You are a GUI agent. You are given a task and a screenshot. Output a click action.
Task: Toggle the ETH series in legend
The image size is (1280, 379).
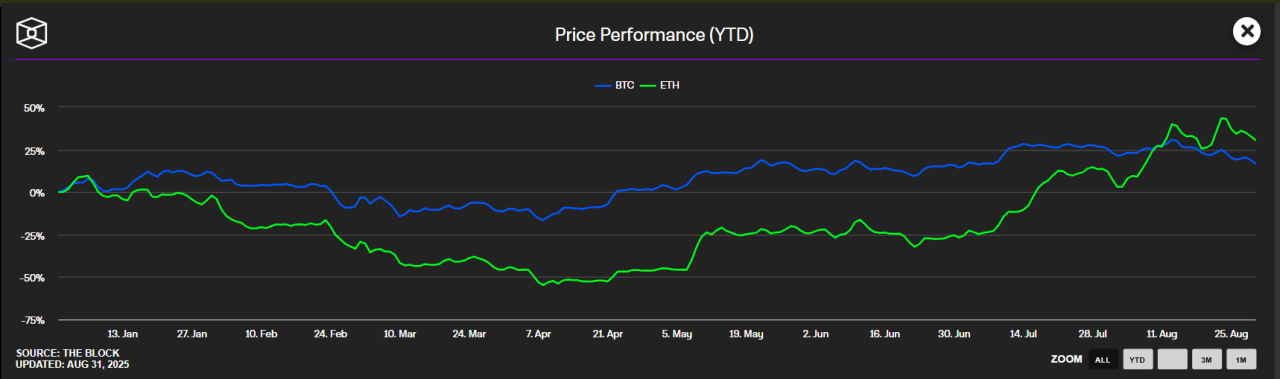click(x=660, y=86)
